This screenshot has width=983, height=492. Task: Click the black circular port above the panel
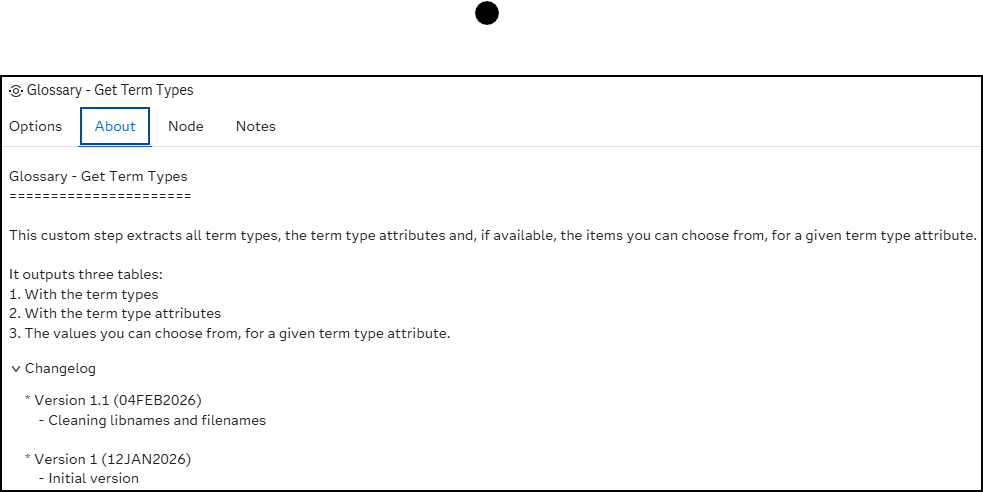click(x=487, y=13)
